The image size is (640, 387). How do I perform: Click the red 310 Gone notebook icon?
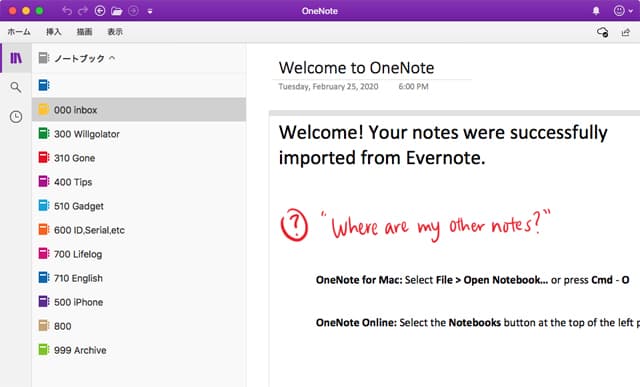[44, 158]
